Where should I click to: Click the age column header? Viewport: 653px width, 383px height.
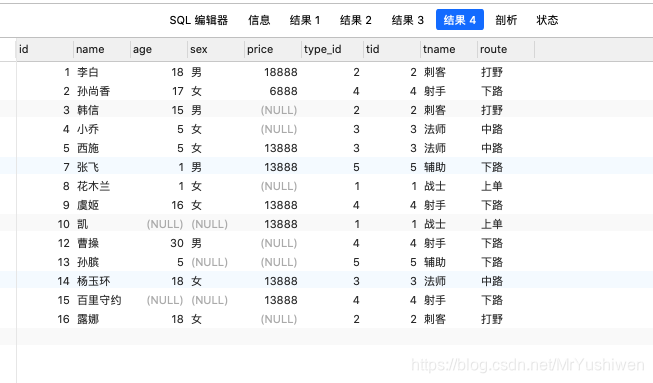pos(159,50)
